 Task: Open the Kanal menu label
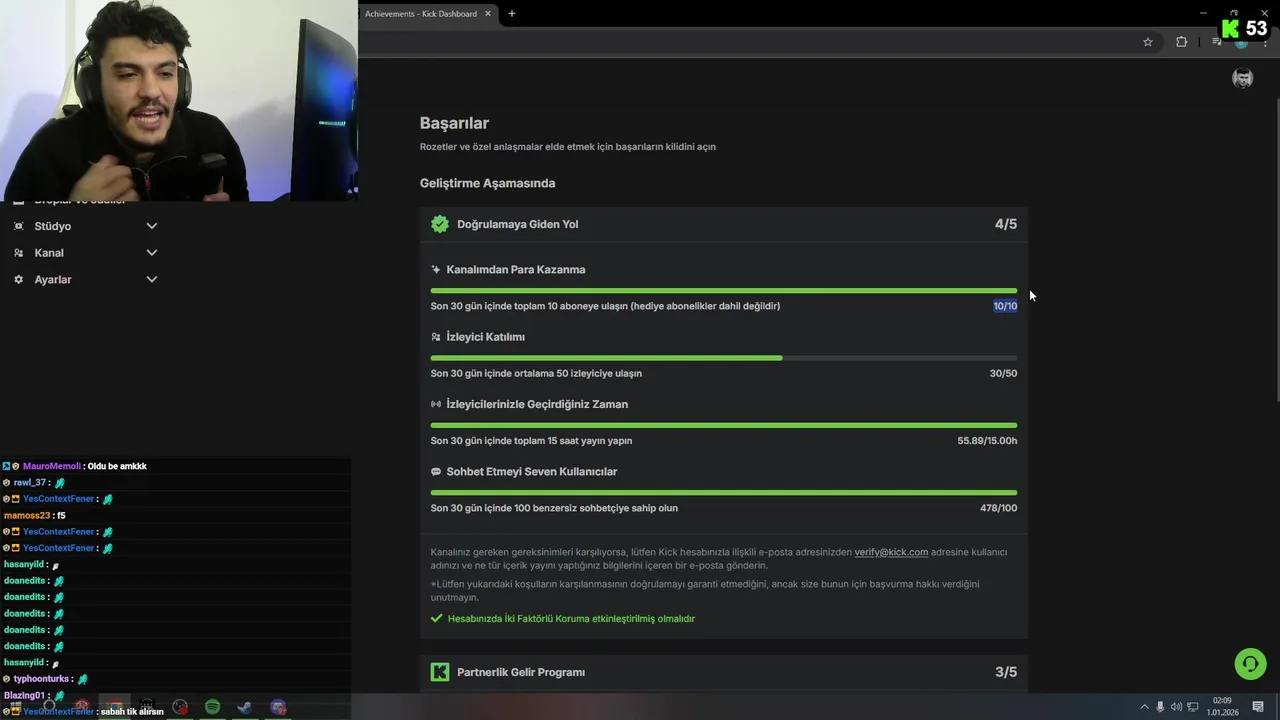[x=49, y=253]
